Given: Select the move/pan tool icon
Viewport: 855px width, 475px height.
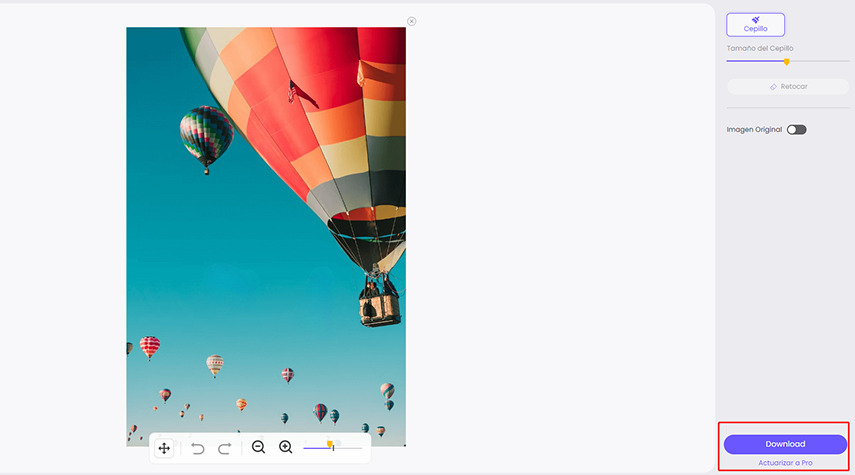Looking at the screenshot, I should click(164, 448).
